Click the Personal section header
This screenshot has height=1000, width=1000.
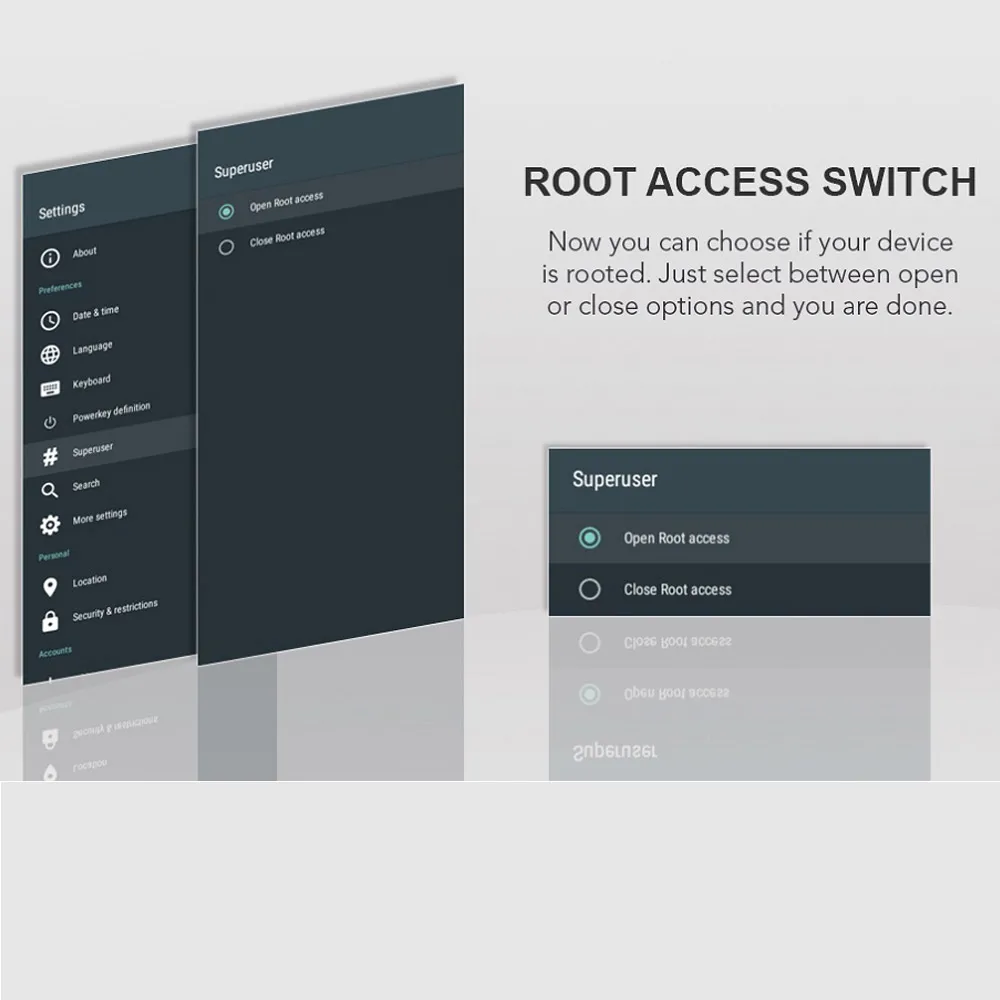click(54, 555)
